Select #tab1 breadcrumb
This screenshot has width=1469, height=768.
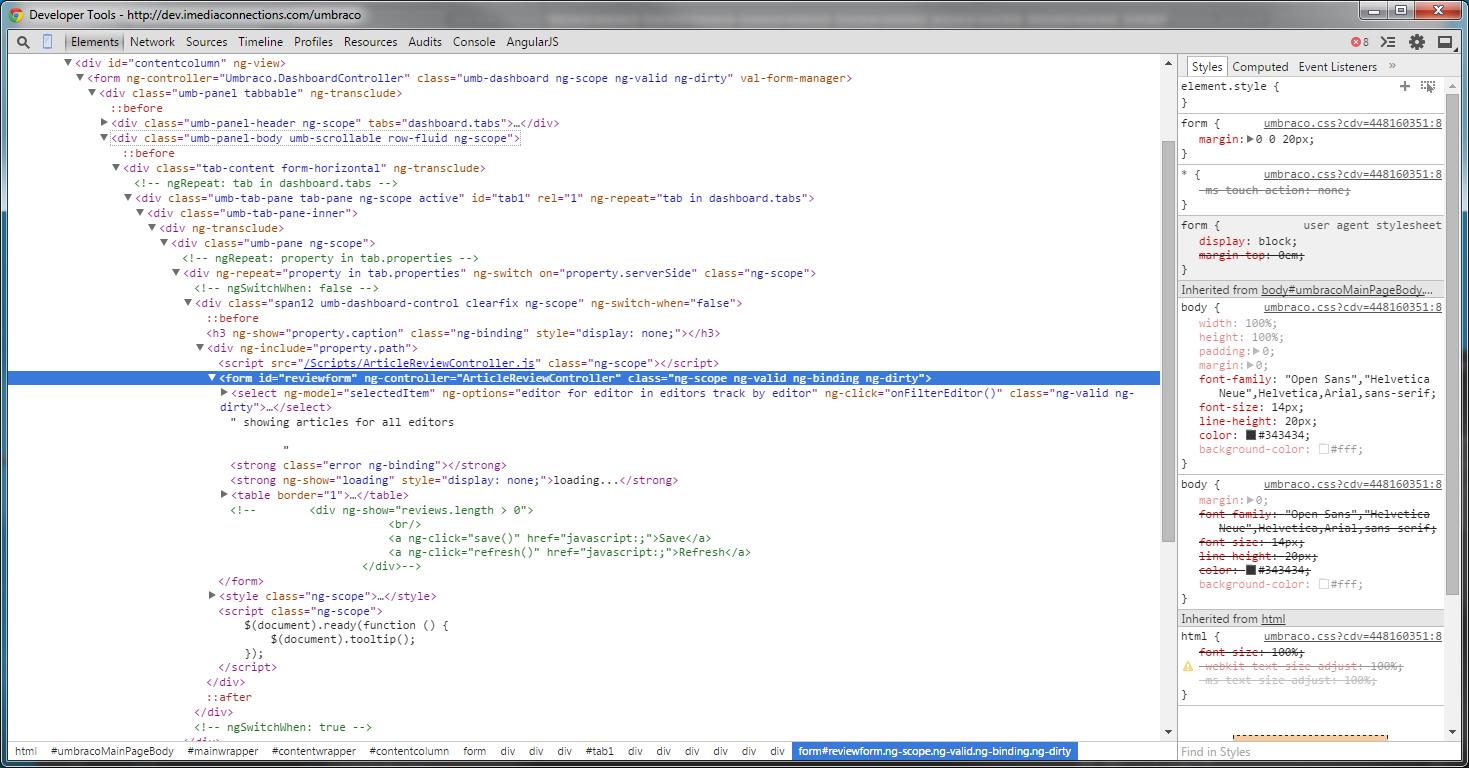tap(600, 751)
